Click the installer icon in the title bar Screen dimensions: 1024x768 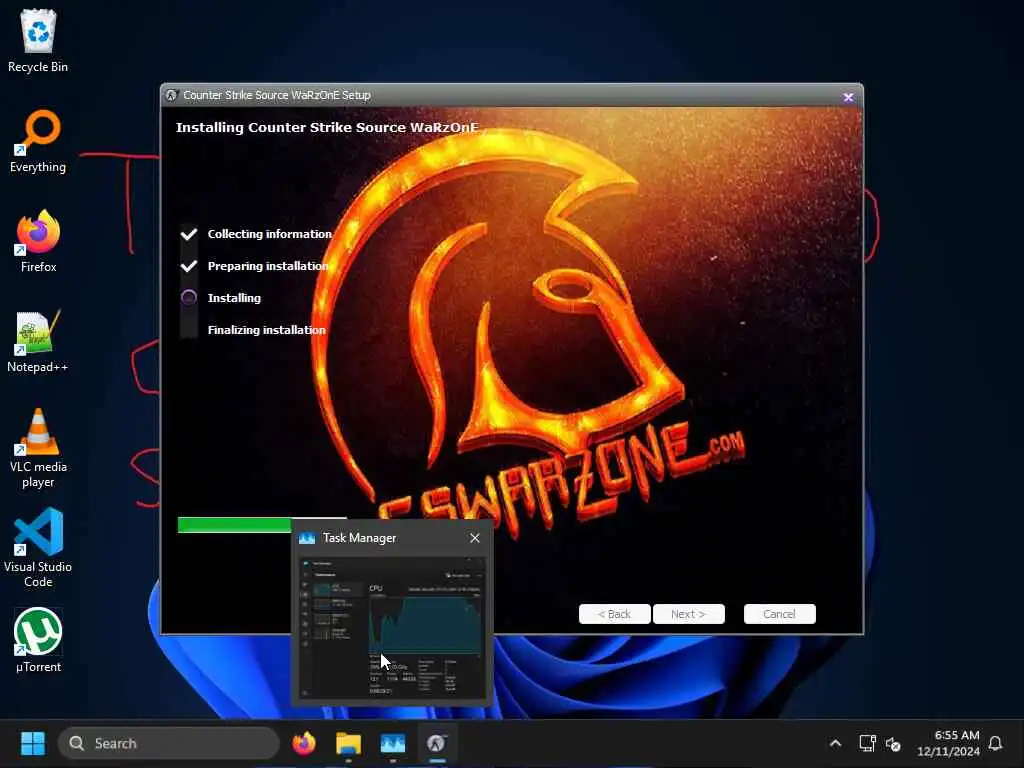(171, 95)
